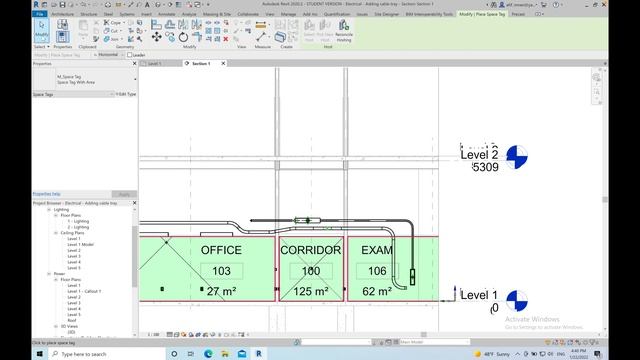640x360 pixels.
Task: Click the Cortana circle icon in taskbar
Action: pyautogui.click(x=174, y=354)
